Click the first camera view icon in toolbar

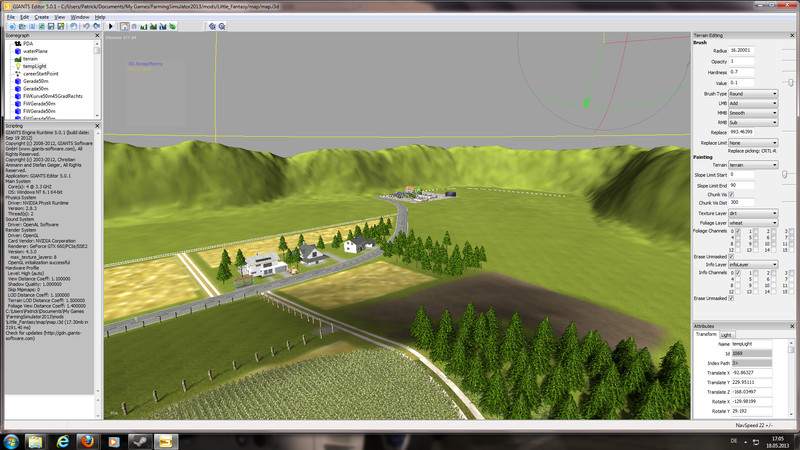(212, 26)
